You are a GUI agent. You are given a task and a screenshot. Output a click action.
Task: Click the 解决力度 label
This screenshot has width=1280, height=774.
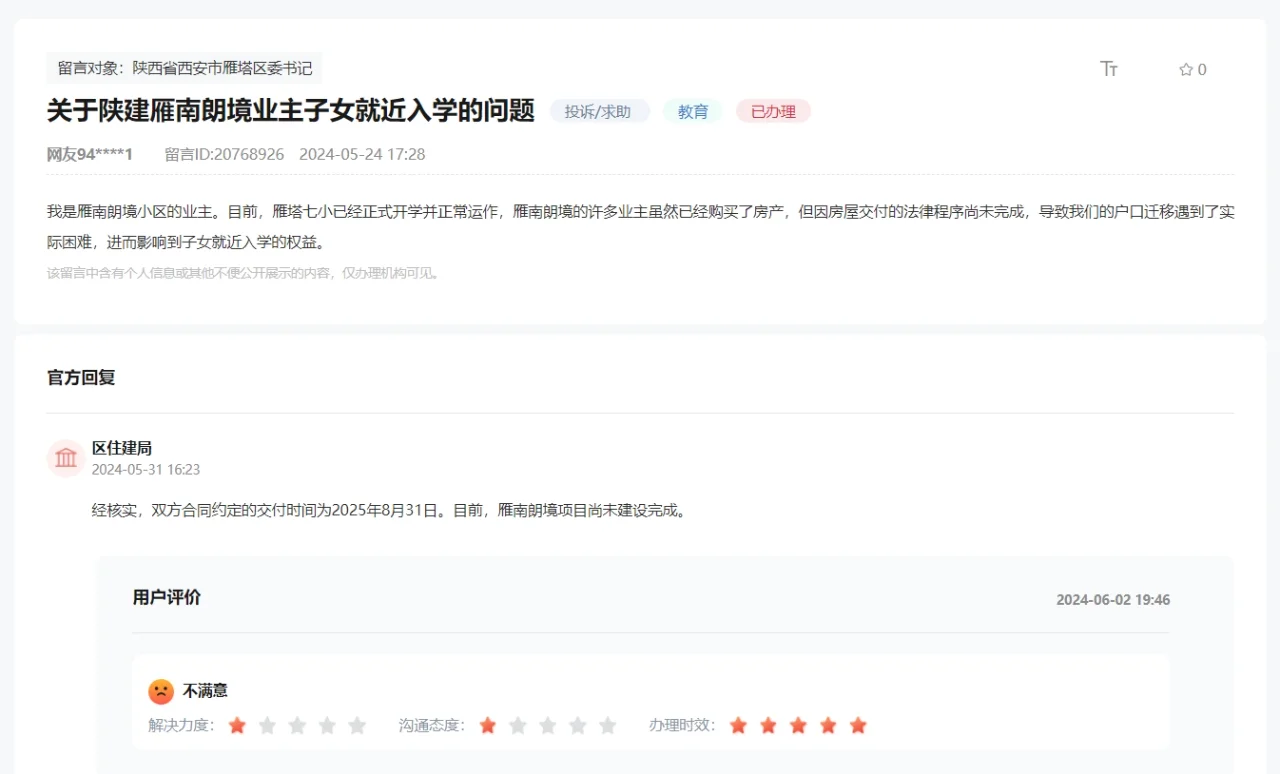click(181, 725)
